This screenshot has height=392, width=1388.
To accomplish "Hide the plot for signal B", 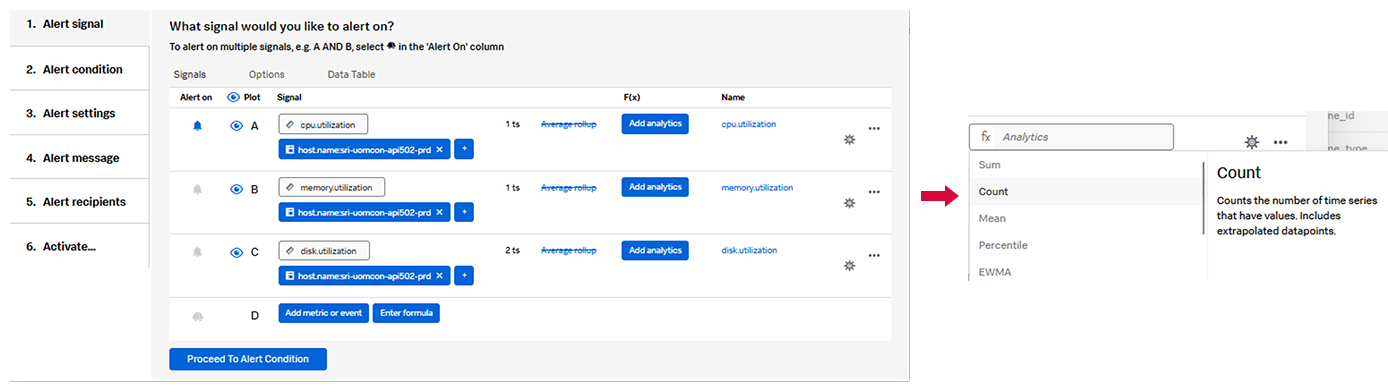I will point(236,189).
